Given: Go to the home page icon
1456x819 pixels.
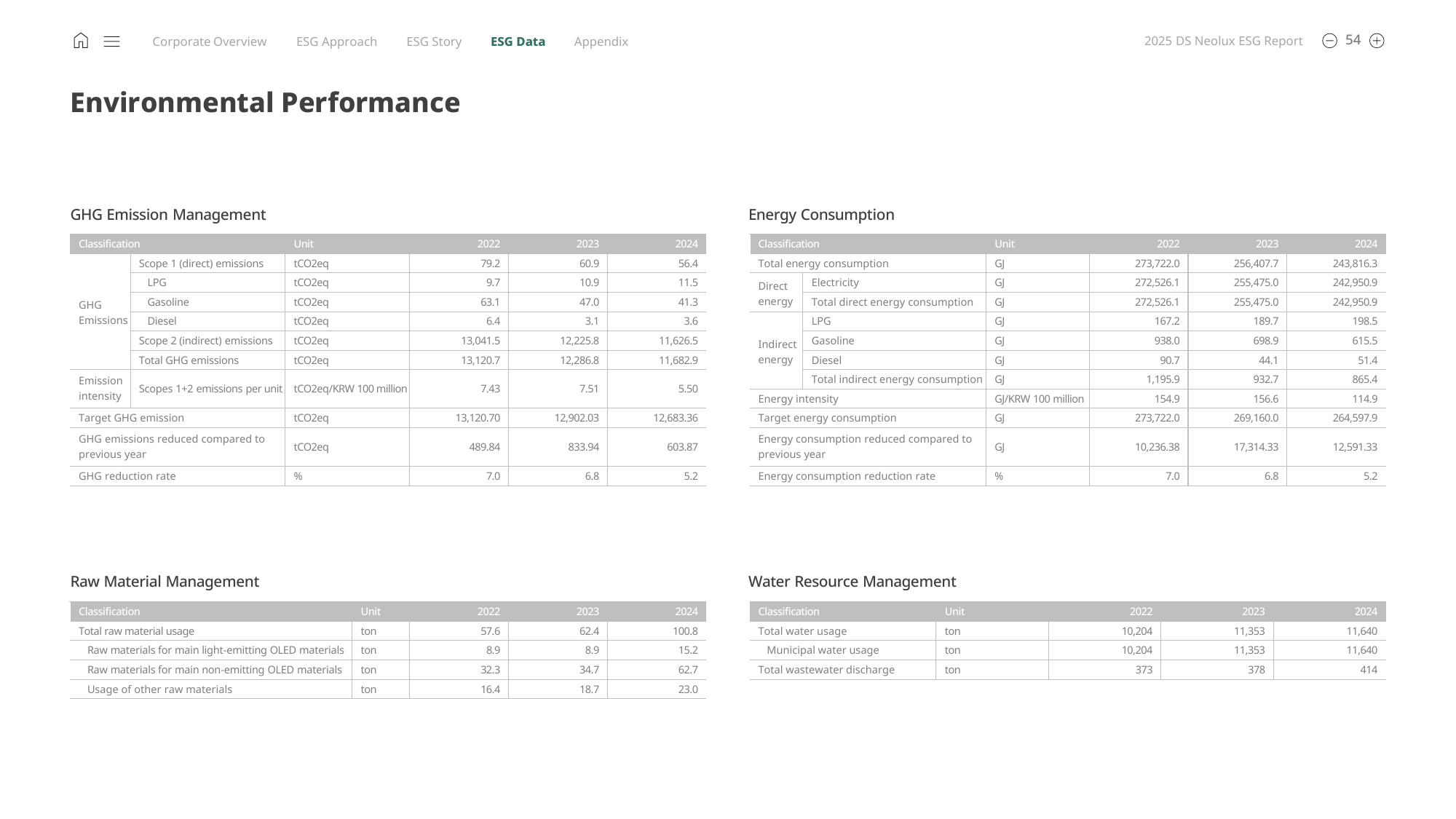Looking at the screenshot, I should (x=81, y=41).
